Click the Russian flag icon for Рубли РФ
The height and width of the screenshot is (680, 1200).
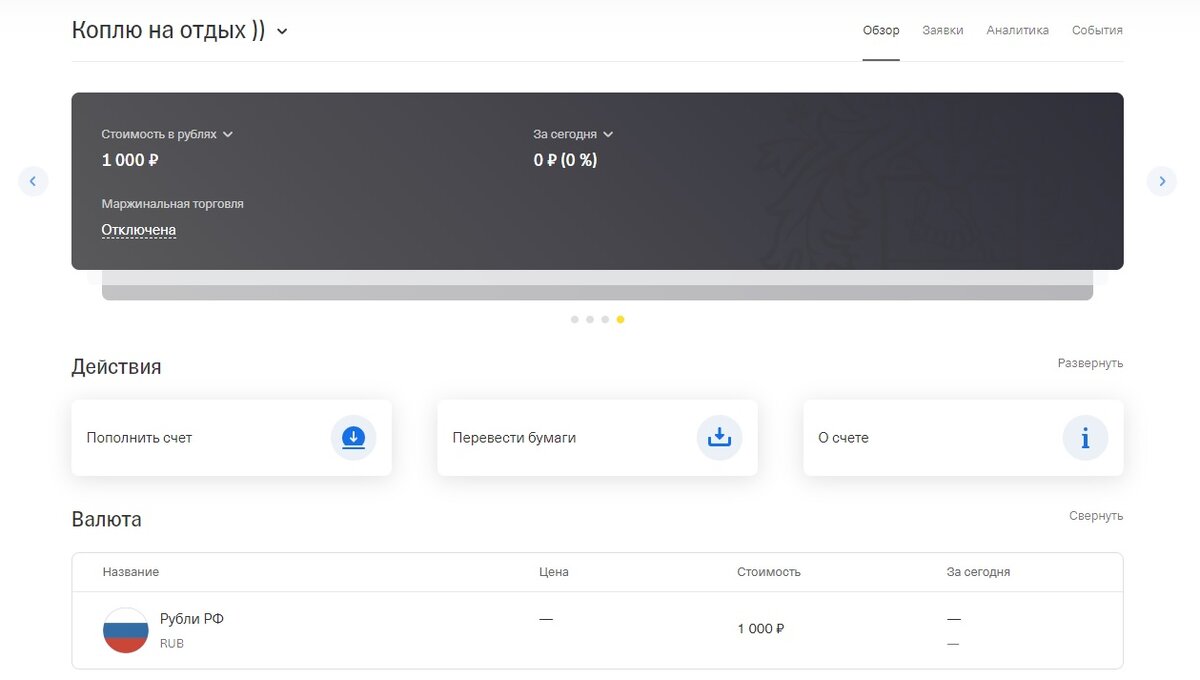coord(126,630)
